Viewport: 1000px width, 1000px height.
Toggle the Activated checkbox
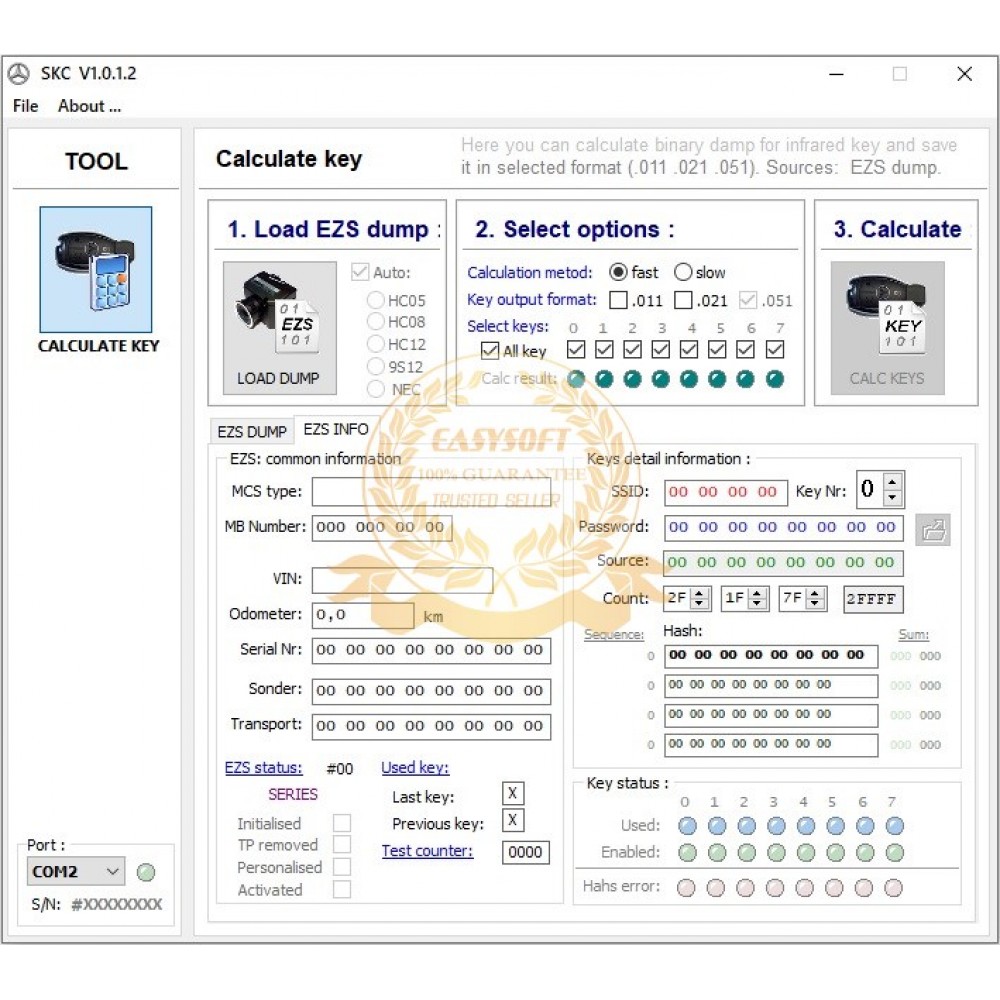pyautogui.click(x=342, y=889)
